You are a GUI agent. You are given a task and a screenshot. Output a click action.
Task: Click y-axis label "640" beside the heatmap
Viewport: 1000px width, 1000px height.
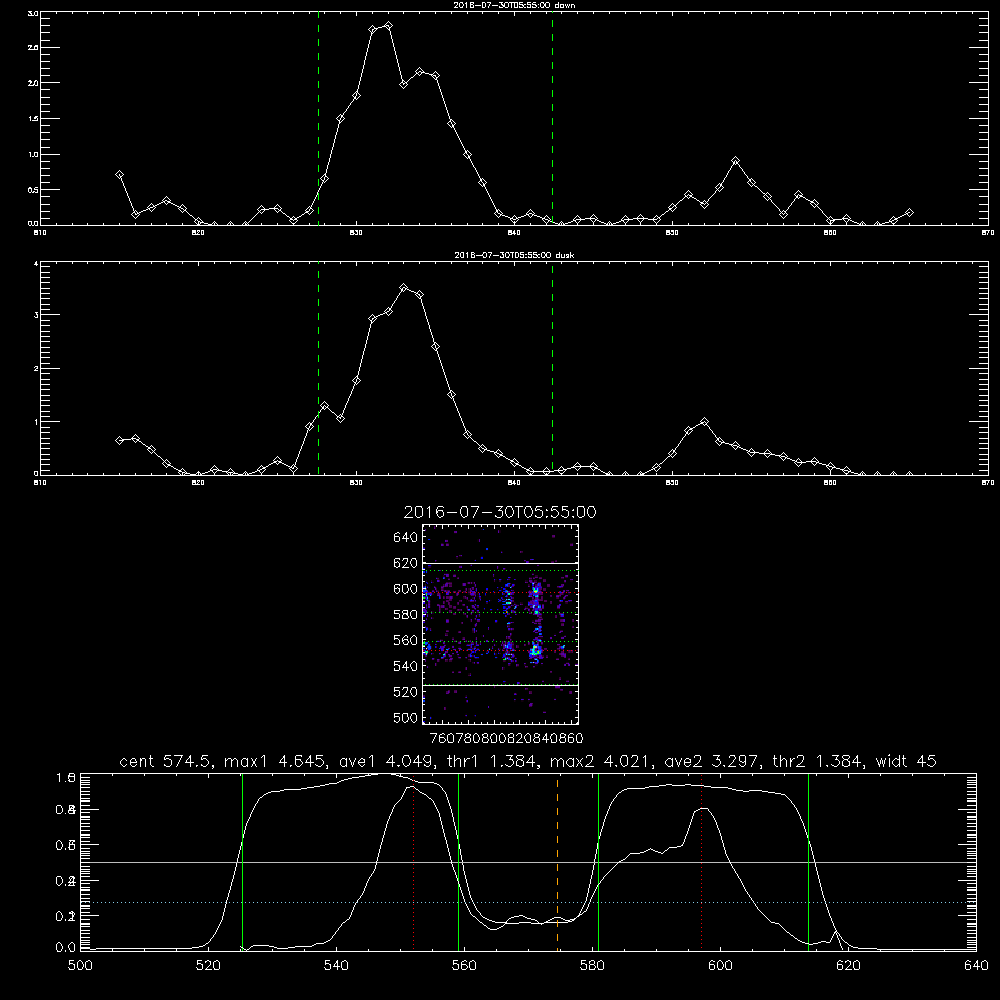tap(406, 538)
